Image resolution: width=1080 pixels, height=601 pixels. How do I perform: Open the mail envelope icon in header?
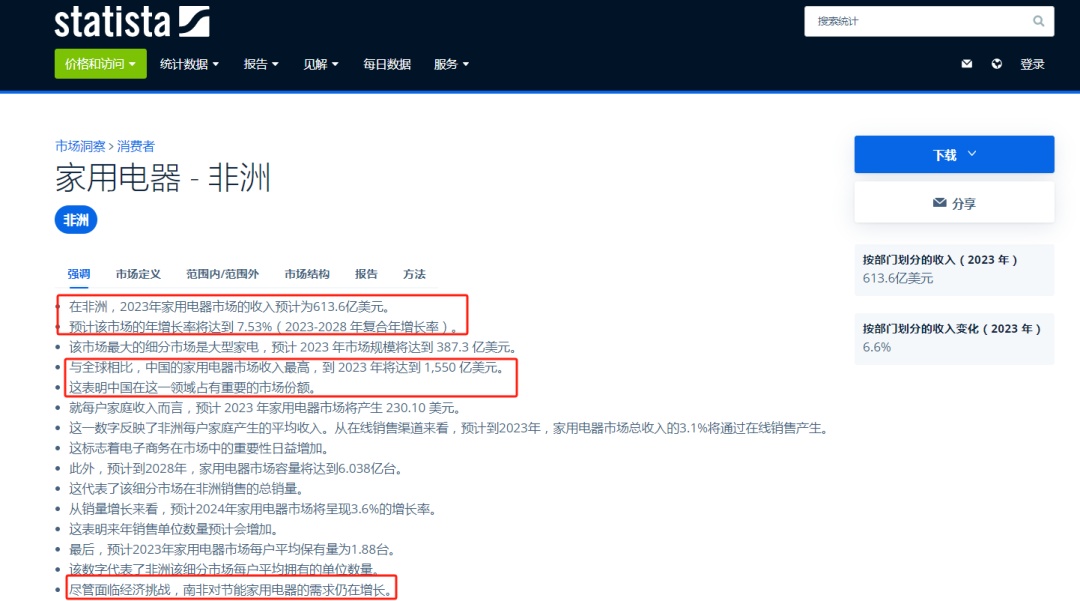pos(966,64)
